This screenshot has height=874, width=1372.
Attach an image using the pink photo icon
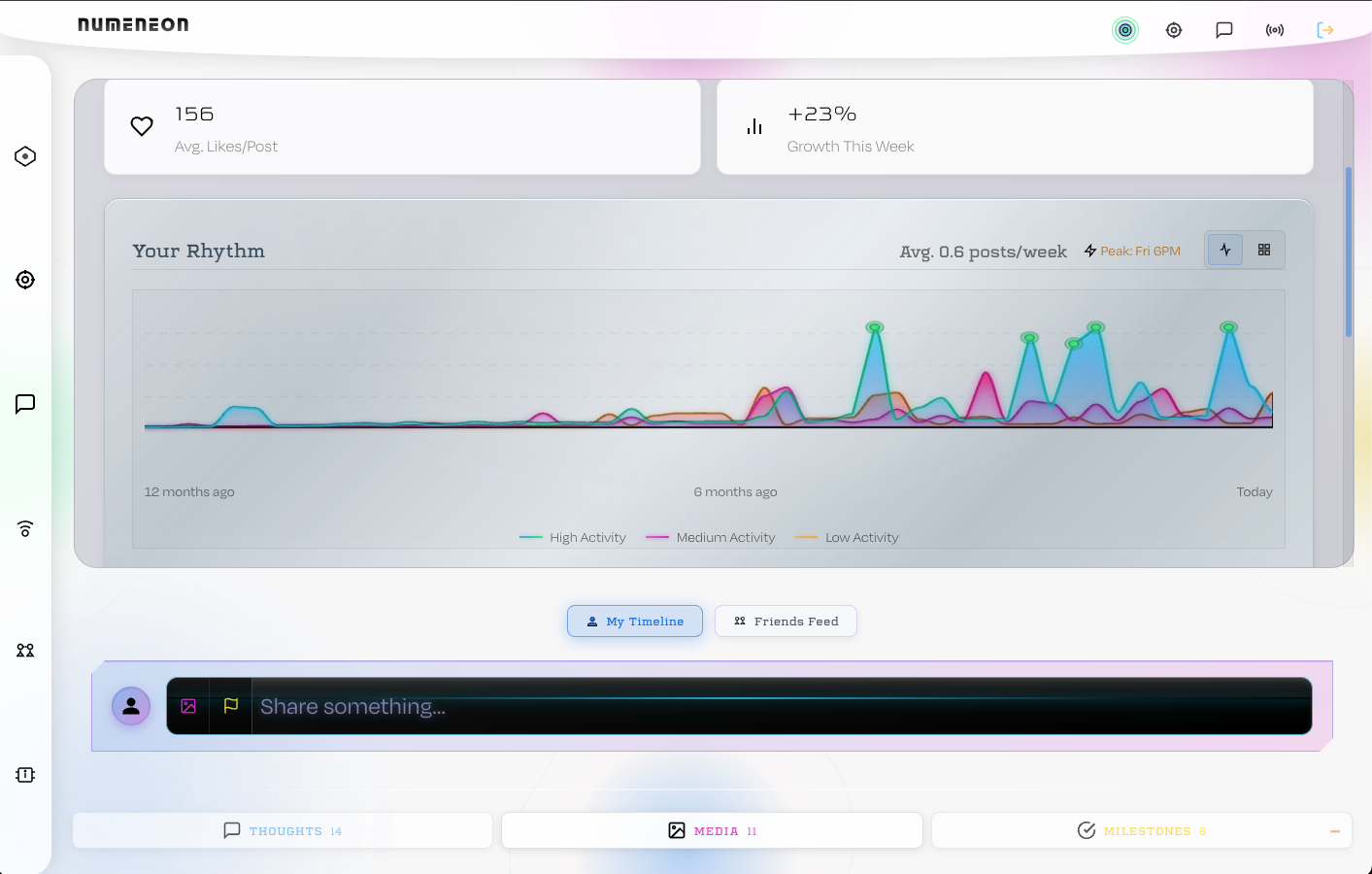[188, 706]
